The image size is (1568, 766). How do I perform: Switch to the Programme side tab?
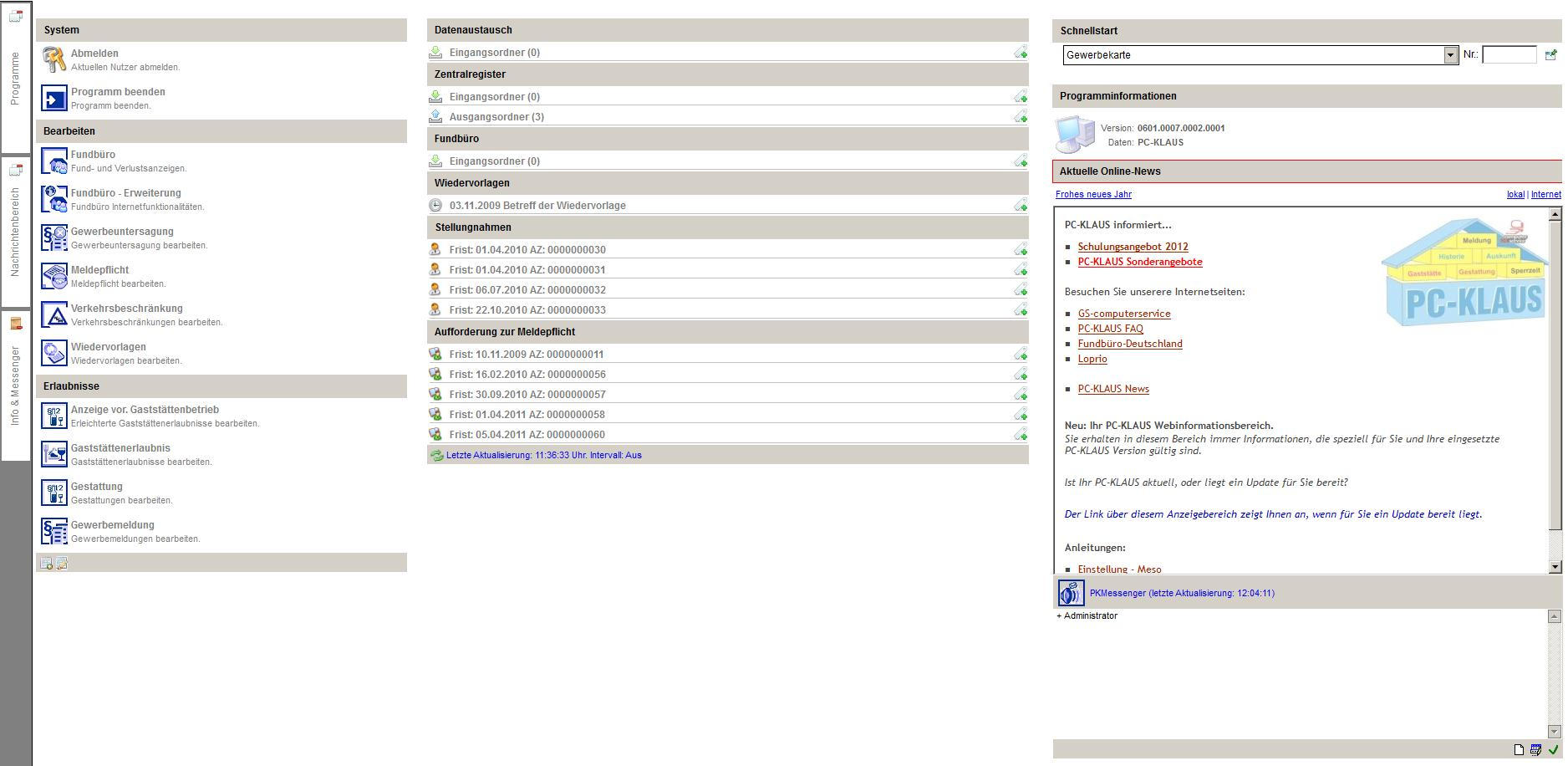(15, 77)
